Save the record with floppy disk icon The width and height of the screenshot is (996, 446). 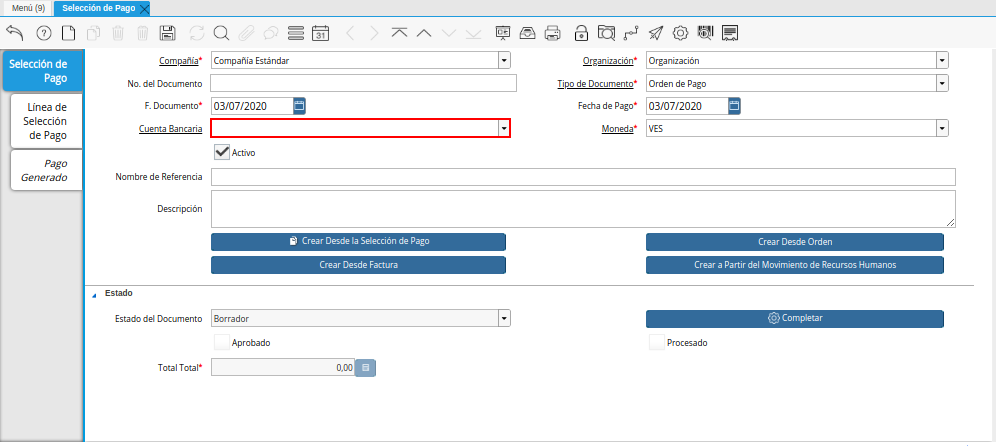[168, 33]
